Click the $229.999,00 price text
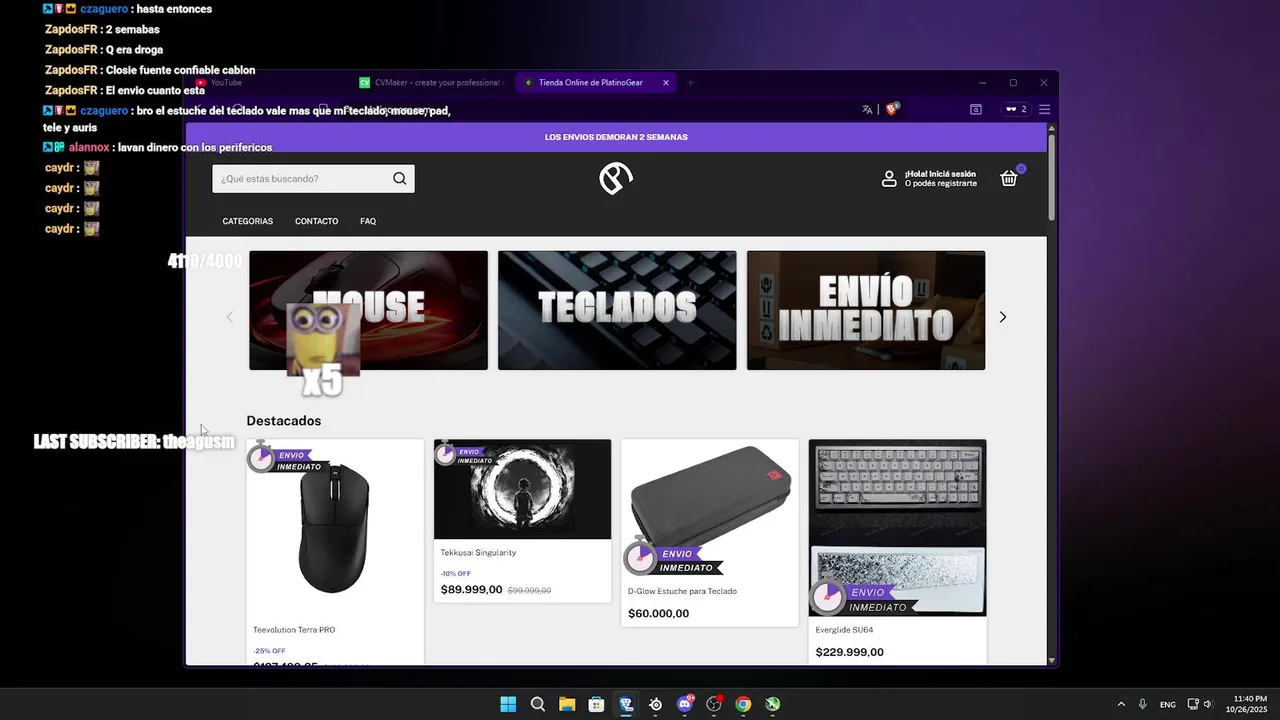The width and height of the screenshot is (1280, 720). 850,652
